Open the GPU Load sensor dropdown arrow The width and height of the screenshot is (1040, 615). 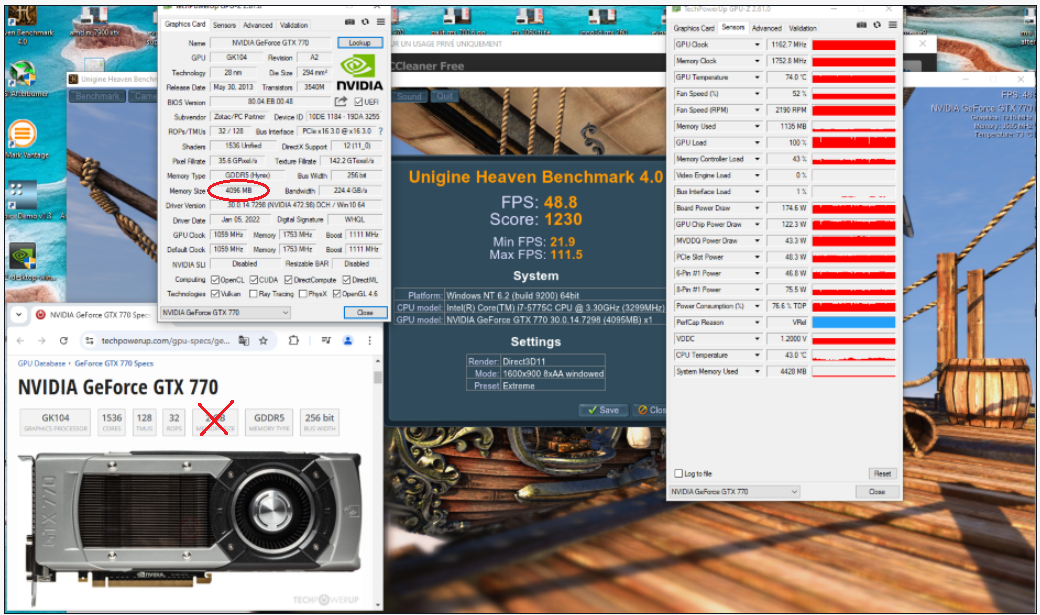[x=757, y=143]
